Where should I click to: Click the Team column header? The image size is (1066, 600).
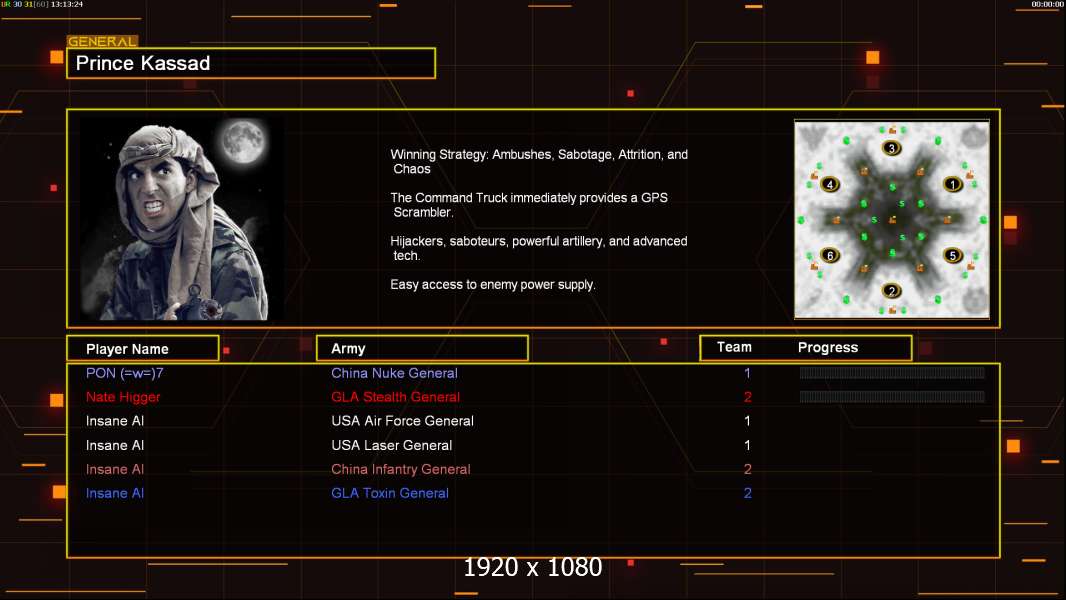point(734,347)
